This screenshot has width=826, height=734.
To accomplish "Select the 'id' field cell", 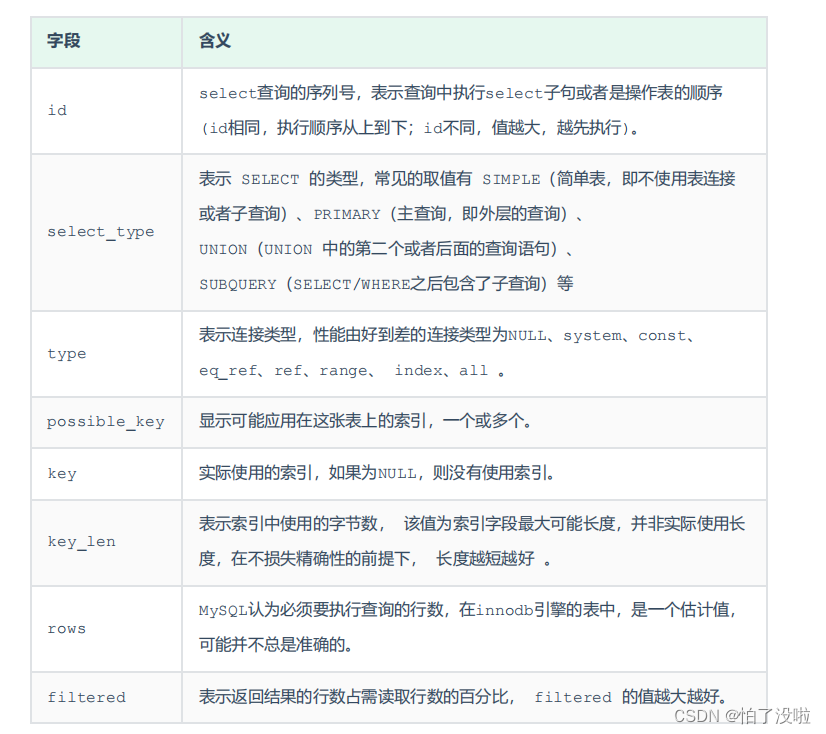I will pos(106,111).
